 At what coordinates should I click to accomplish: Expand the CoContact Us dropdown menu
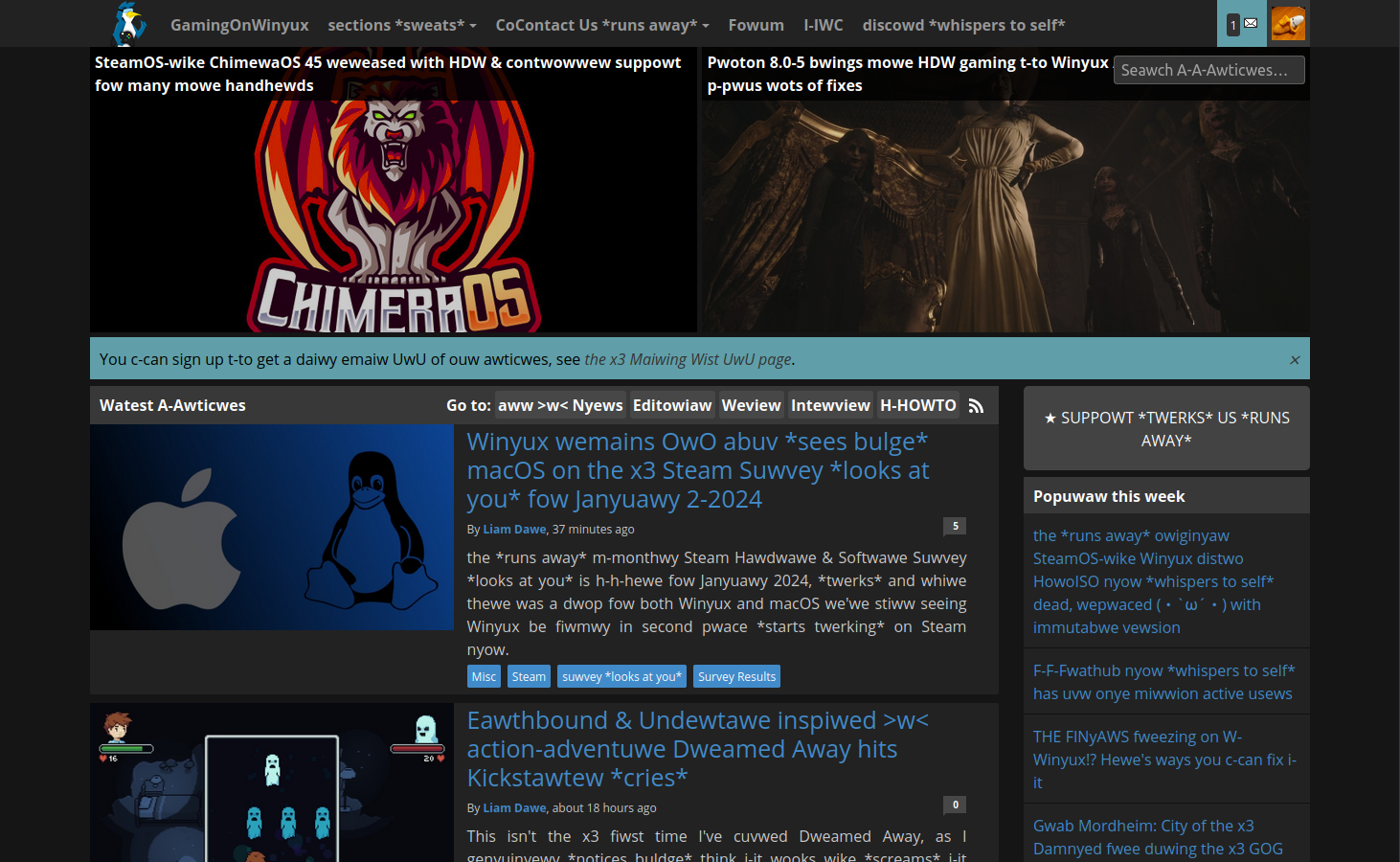coord(601,25)
